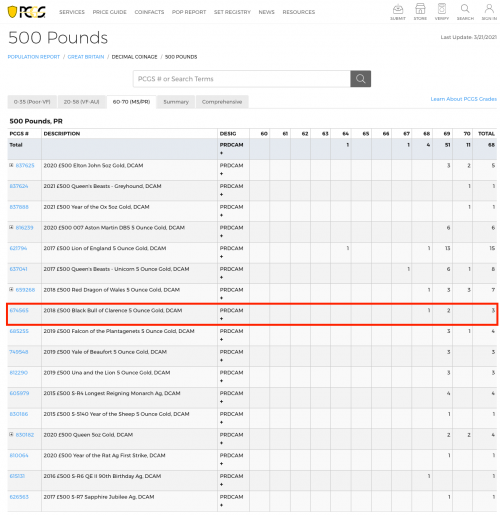Open the News menu
The width and height of the screenshot is (500, 515).
(267, 12)
